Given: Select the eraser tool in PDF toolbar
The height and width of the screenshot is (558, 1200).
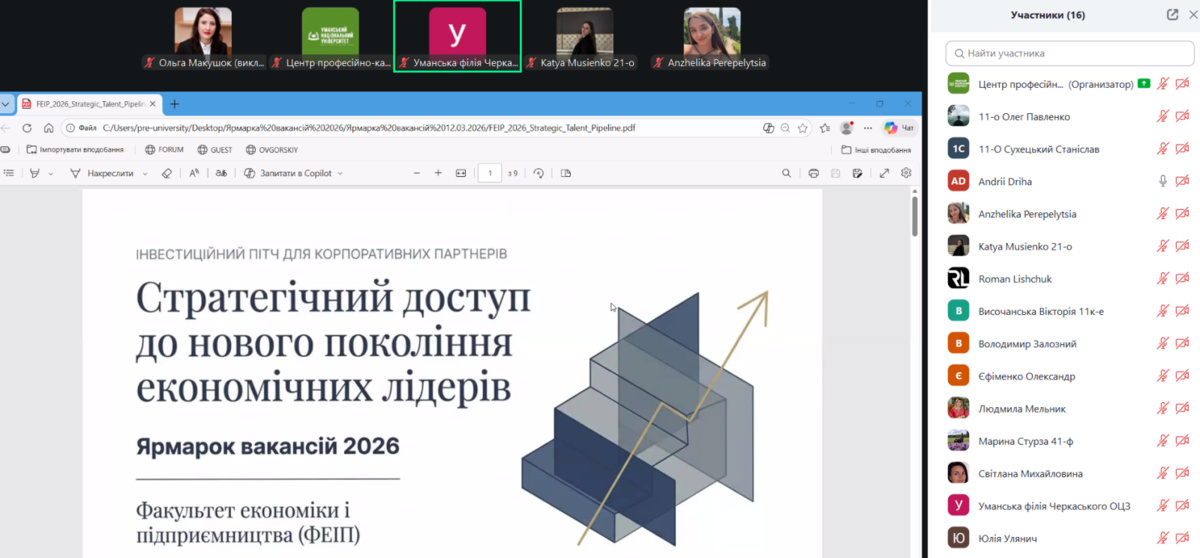Looking at the screenshot, I should [x=167, y=173].
